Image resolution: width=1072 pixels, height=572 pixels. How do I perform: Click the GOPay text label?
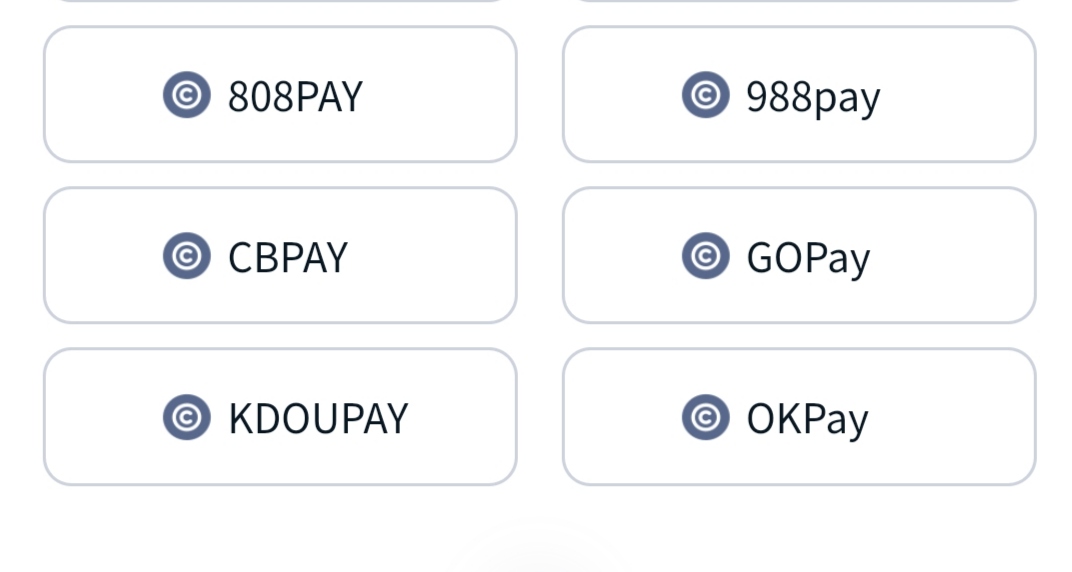[x=808, y=259]
